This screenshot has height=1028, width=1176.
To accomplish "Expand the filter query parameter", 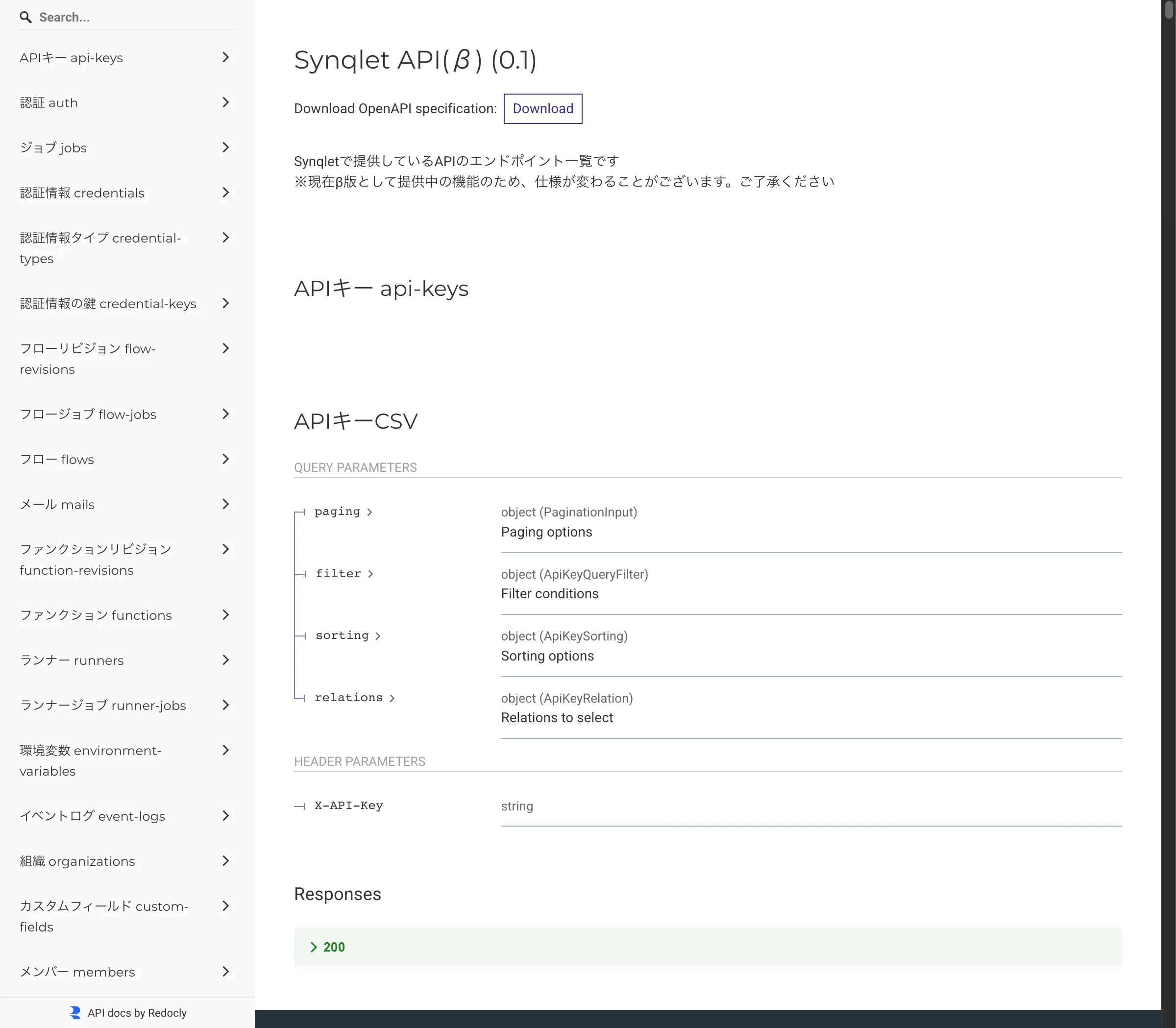I will click(x=344, y=574).
